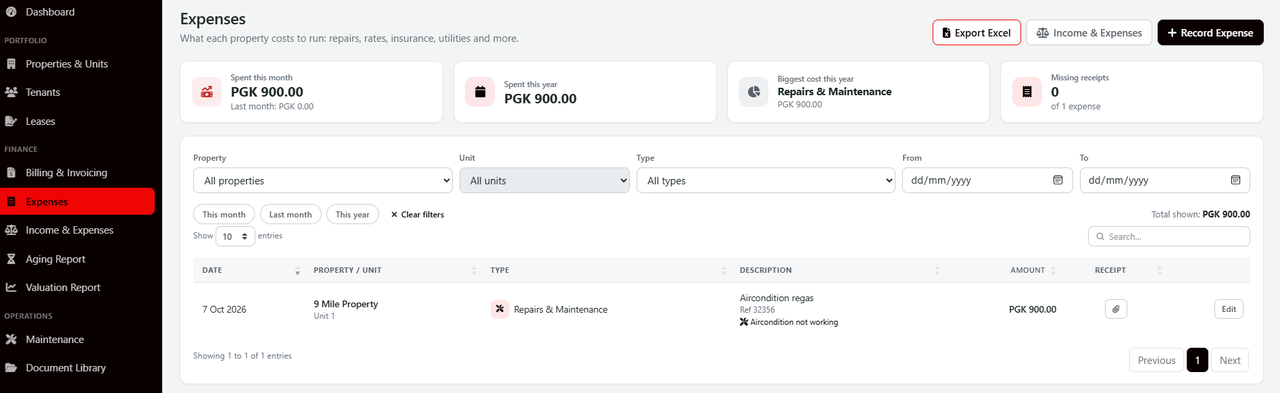Screen dimensions: 1280x393
Task: Sort table by Date column
Action: click(x=249, y=270)
